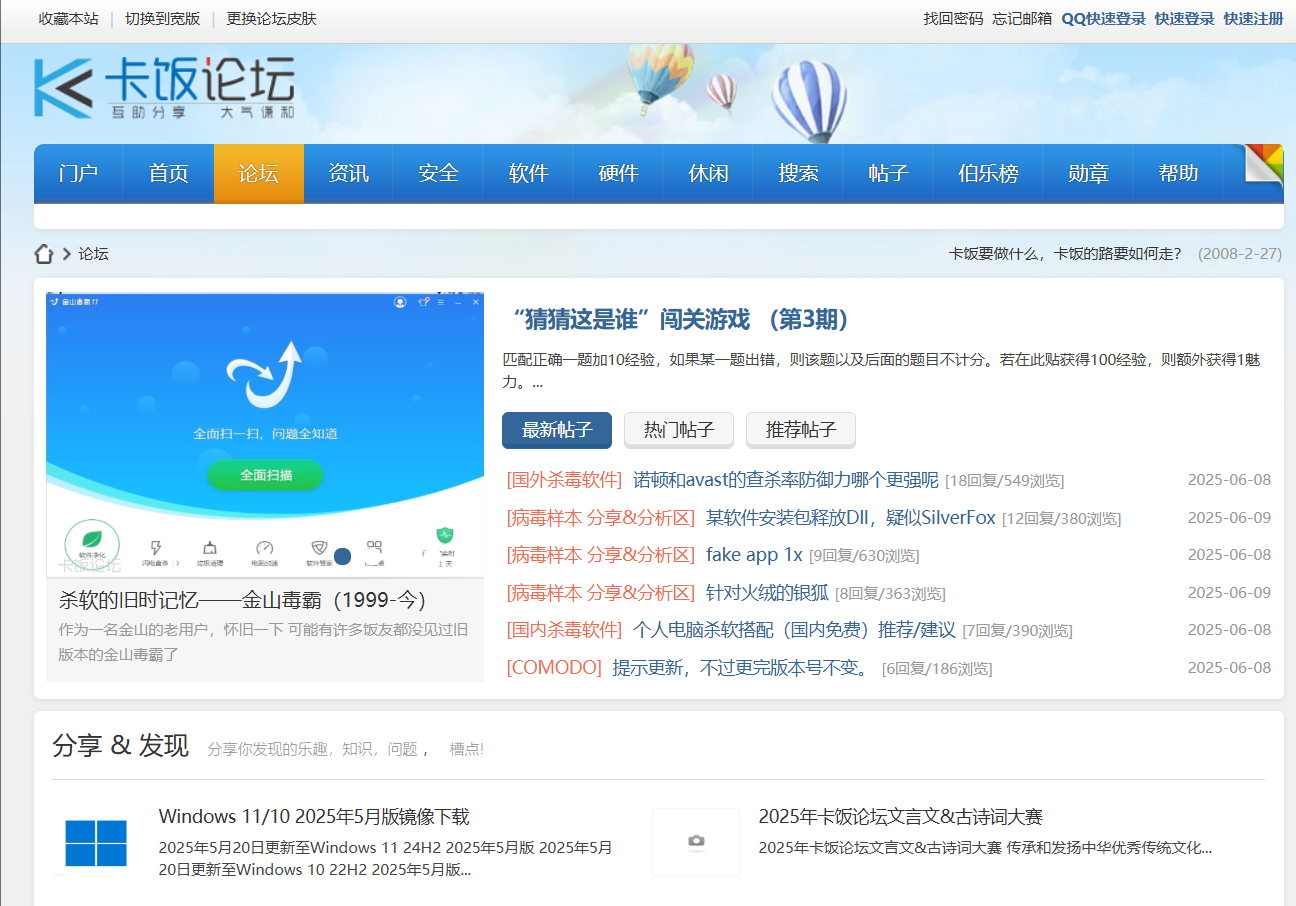Switch to the 热门帖子 tab
Image resolution: width=1296 pixels, height=906 pixels.
pos(679,430)
